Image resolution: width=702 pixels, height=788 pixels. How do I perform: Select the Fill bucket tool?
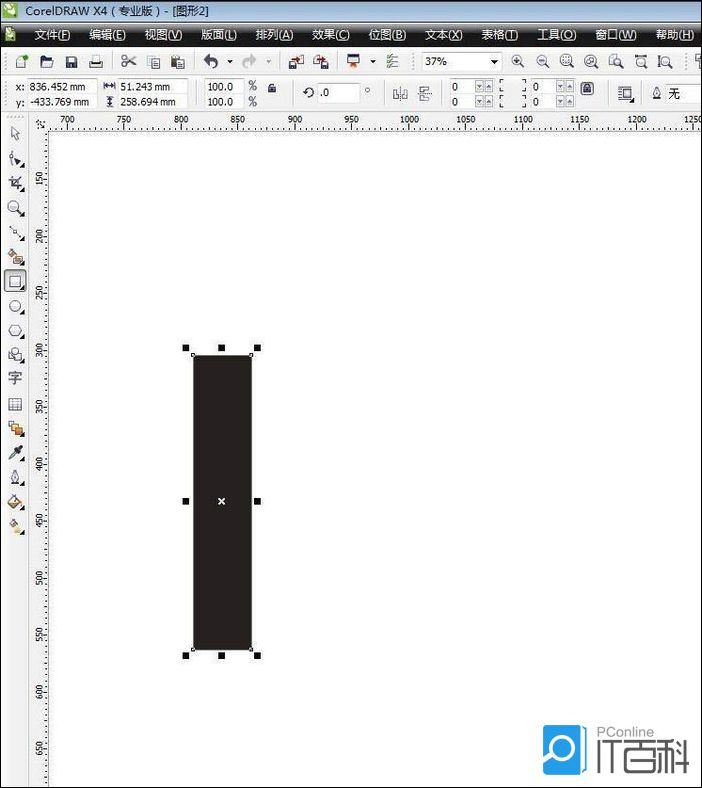pyautogui.click(x=16, y=502)
